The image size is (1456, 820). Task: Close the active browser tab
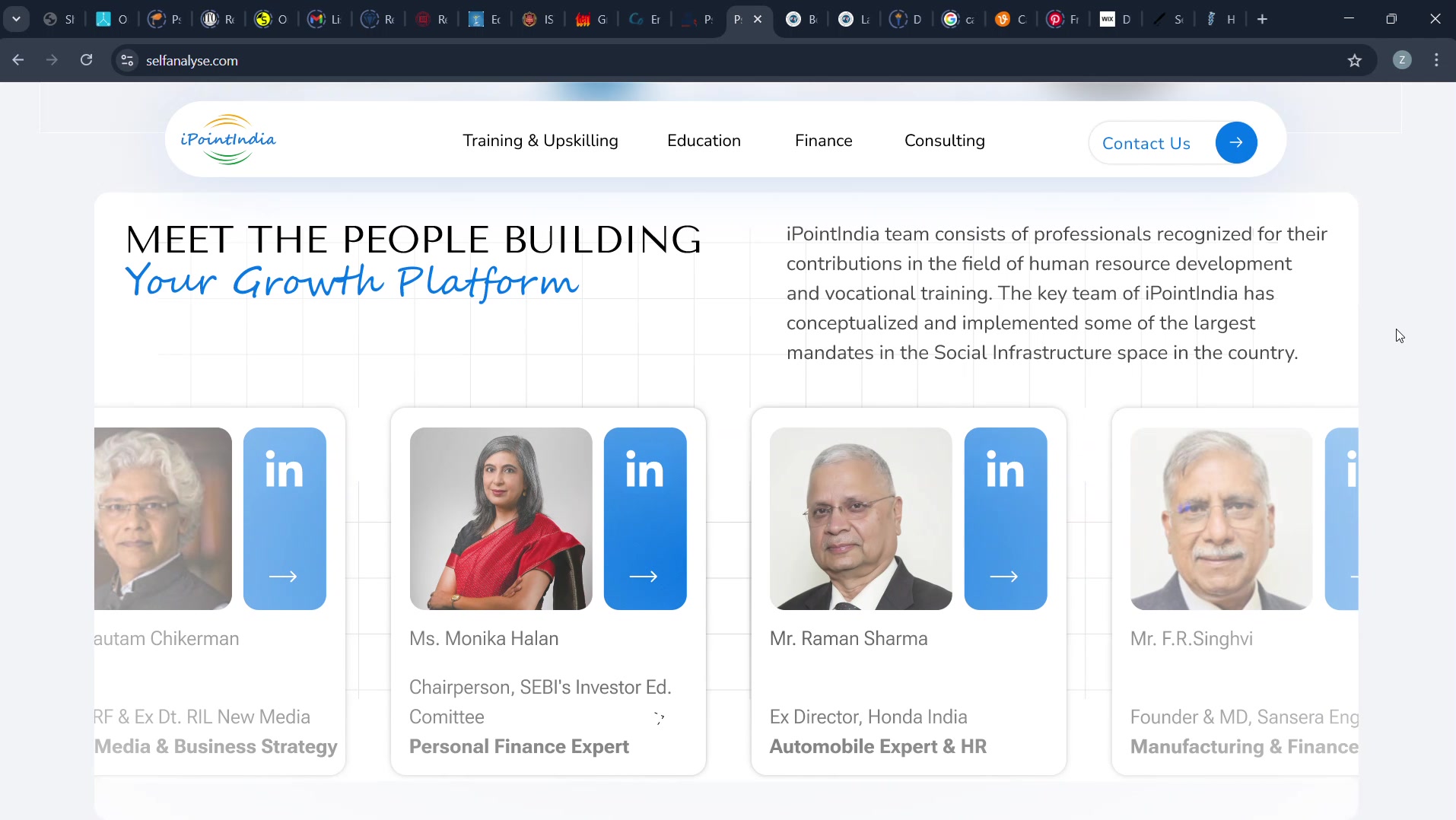[758, 19]
